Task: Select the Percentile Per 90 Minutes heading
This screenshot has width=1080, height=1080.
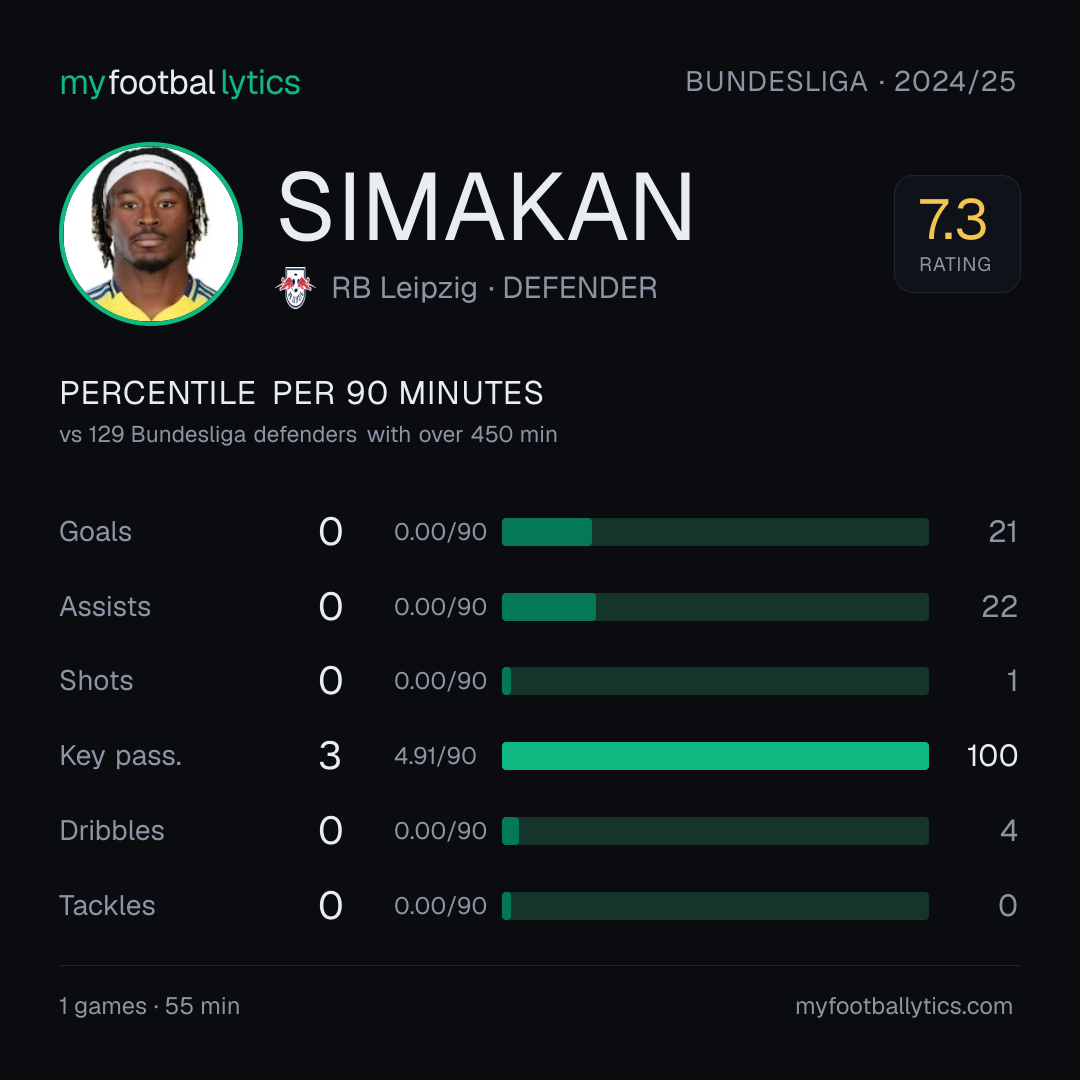Action: tap(301, 393)
